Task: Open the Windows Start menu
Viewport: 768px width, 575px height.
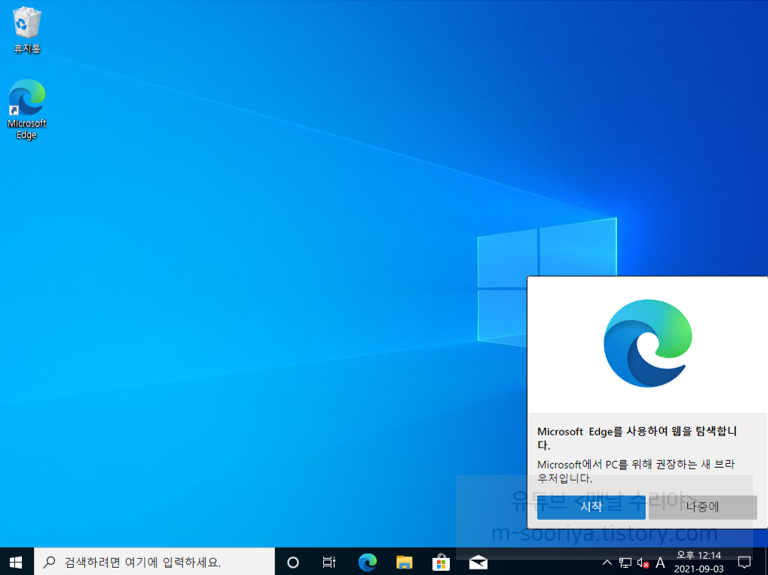Action: tap(16, 562)
